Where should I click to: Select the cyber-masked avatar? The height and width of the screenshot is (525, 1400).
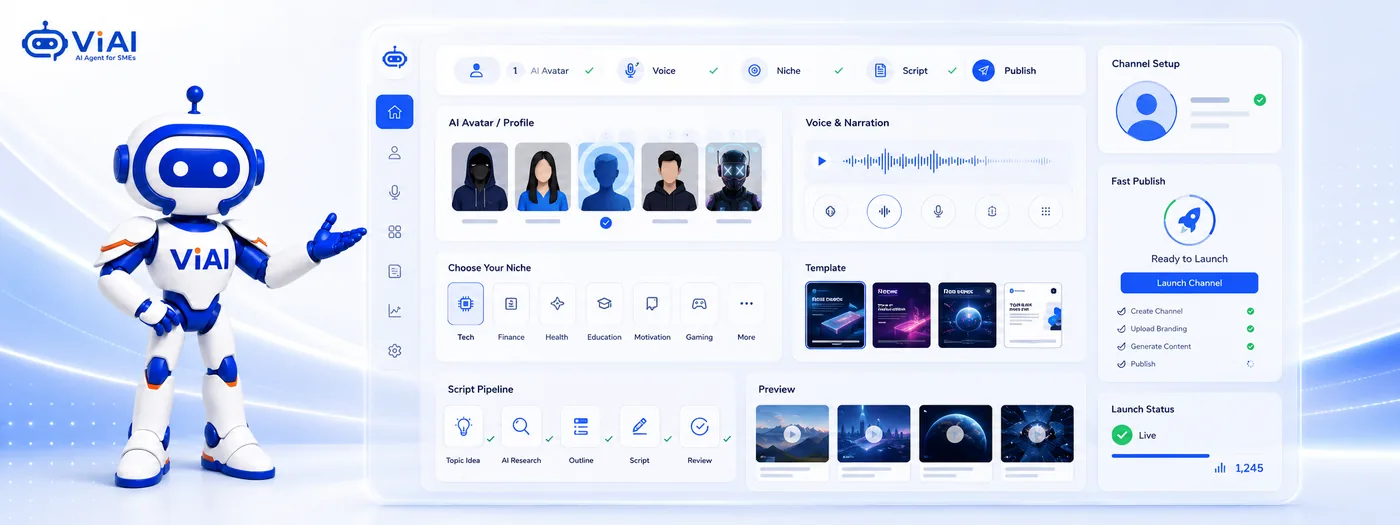(733, 176)
